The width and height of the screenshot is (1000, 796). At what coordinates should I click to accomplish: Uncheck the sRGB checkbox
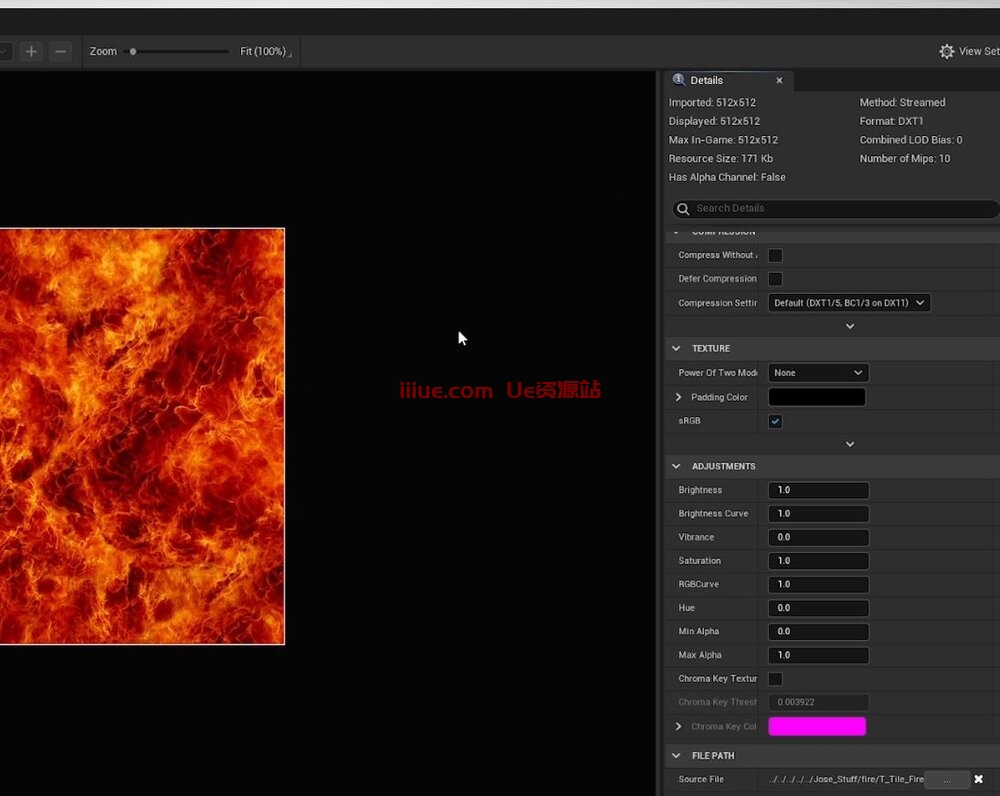[x=775, y=421]
